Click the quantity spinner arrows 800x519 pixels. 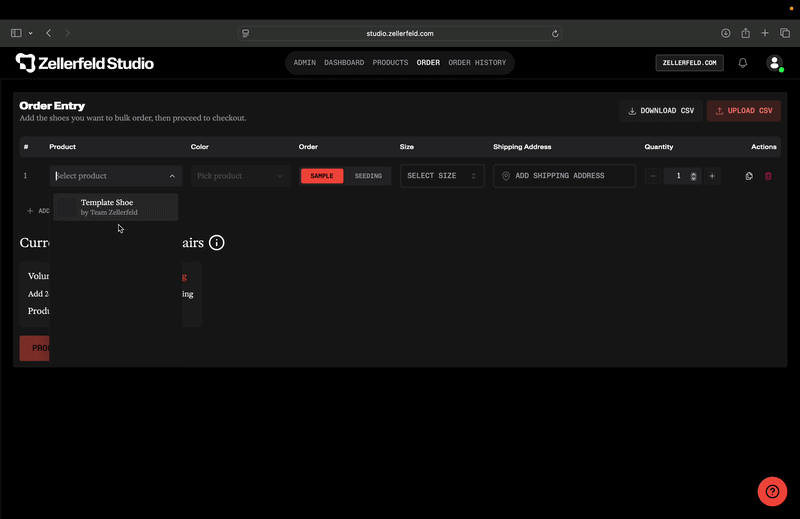coord(693,176)
